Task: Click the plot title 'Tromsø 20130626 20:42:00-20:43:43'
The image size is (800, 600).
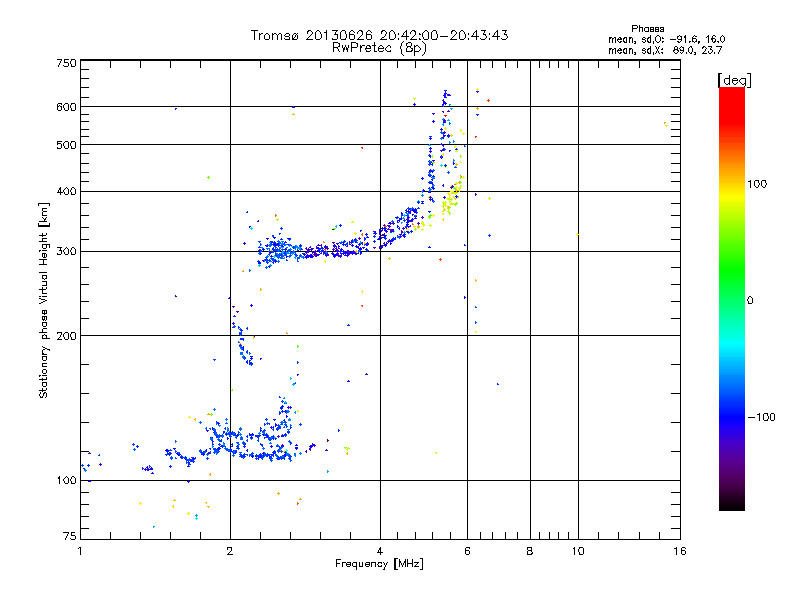Action: pyautogui.click(x=379, y=35)
